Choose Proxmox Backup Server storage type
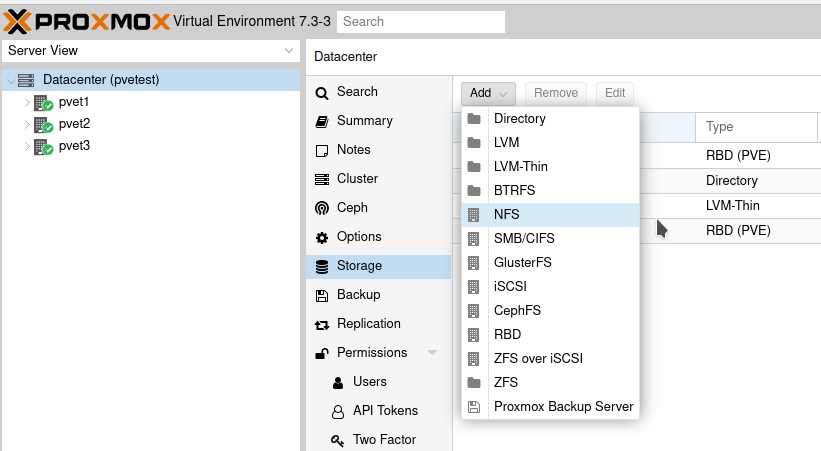 point(563,406)
